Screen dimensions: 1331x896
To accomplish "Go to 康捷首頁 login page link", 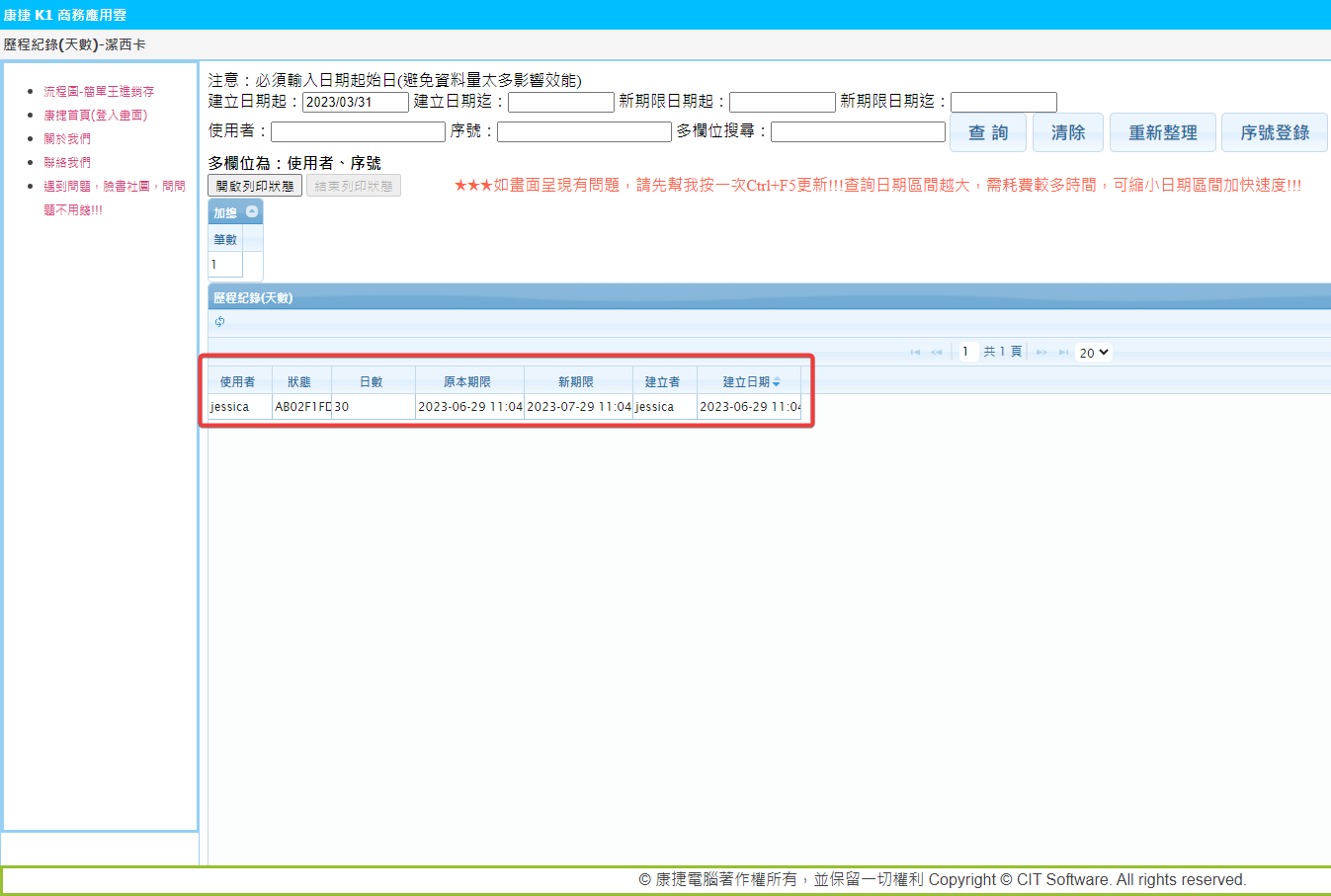I will (95, 115).
